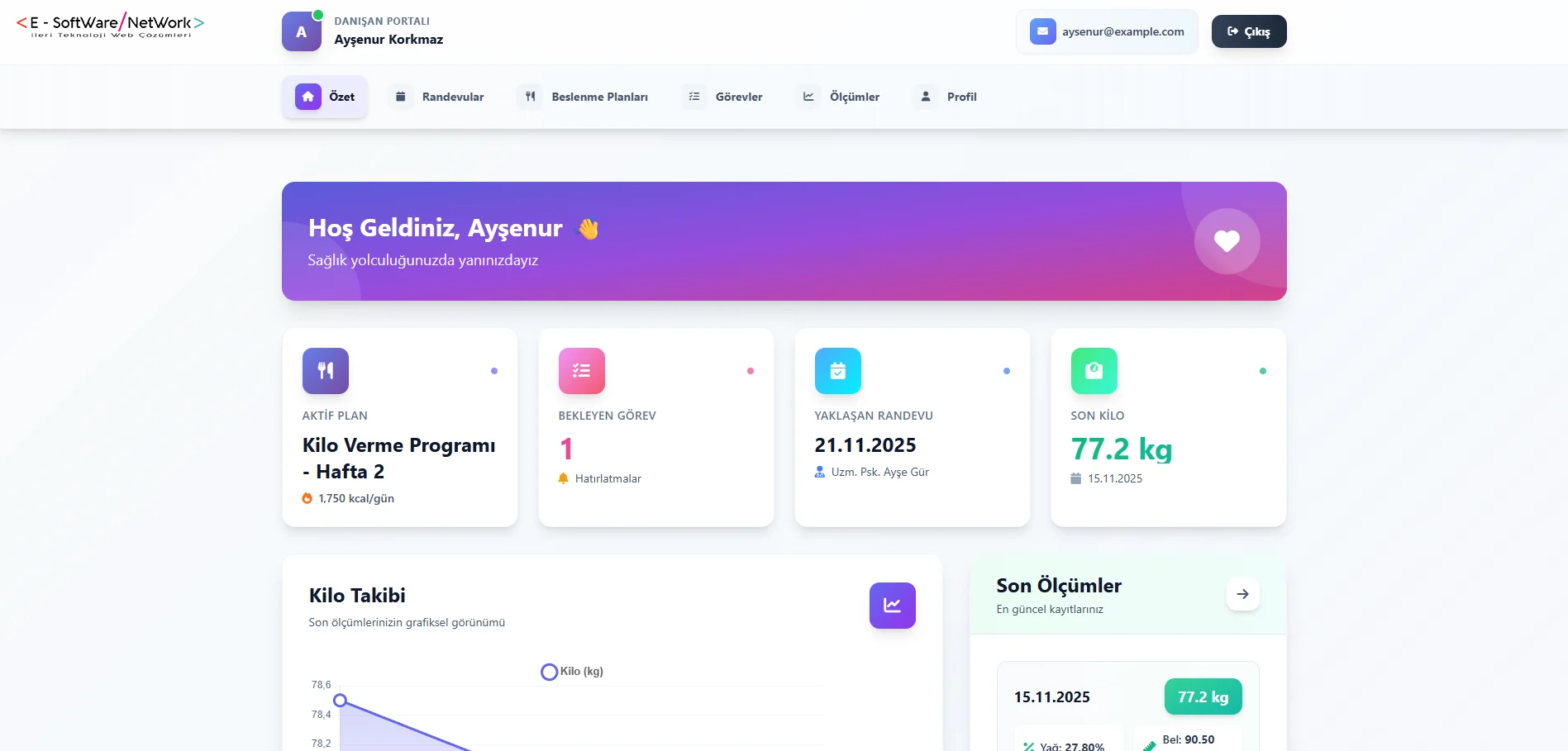Screen dimensions: 1568x751
Task: Open the Beslenme Planları tab
Action: [585, 97]
